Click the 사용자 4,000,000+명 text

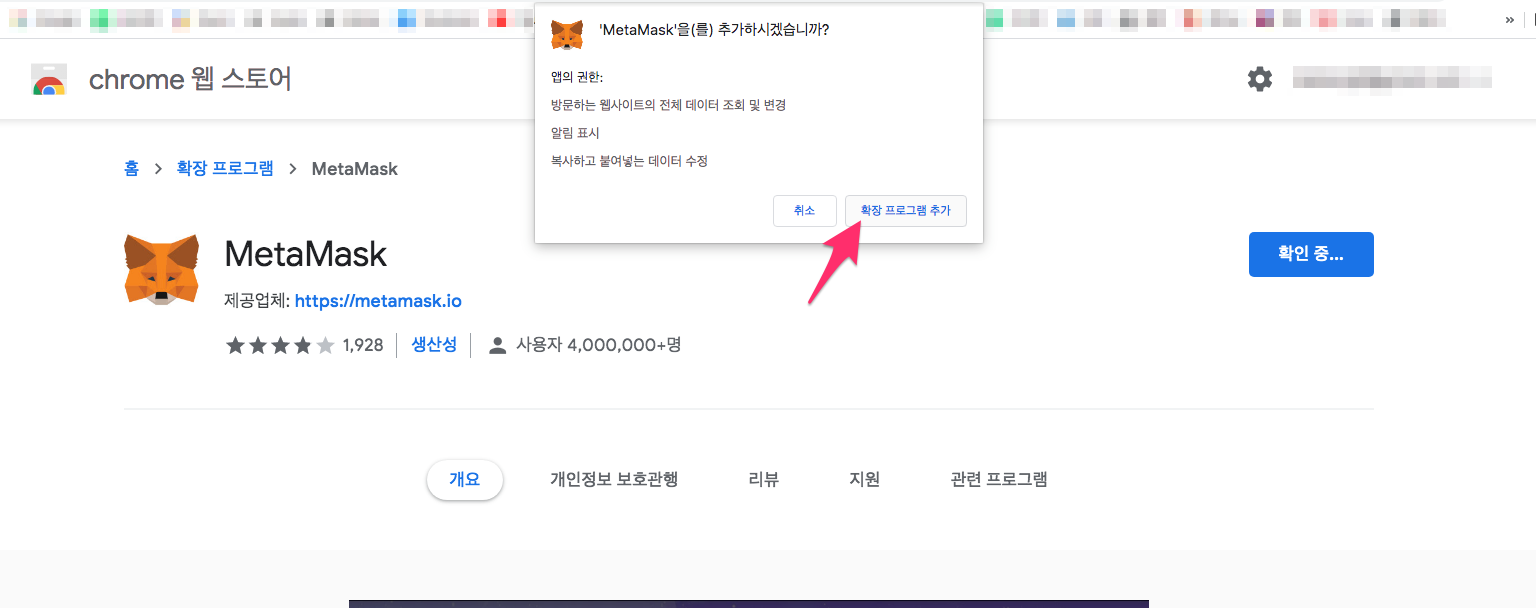point(598,345)
